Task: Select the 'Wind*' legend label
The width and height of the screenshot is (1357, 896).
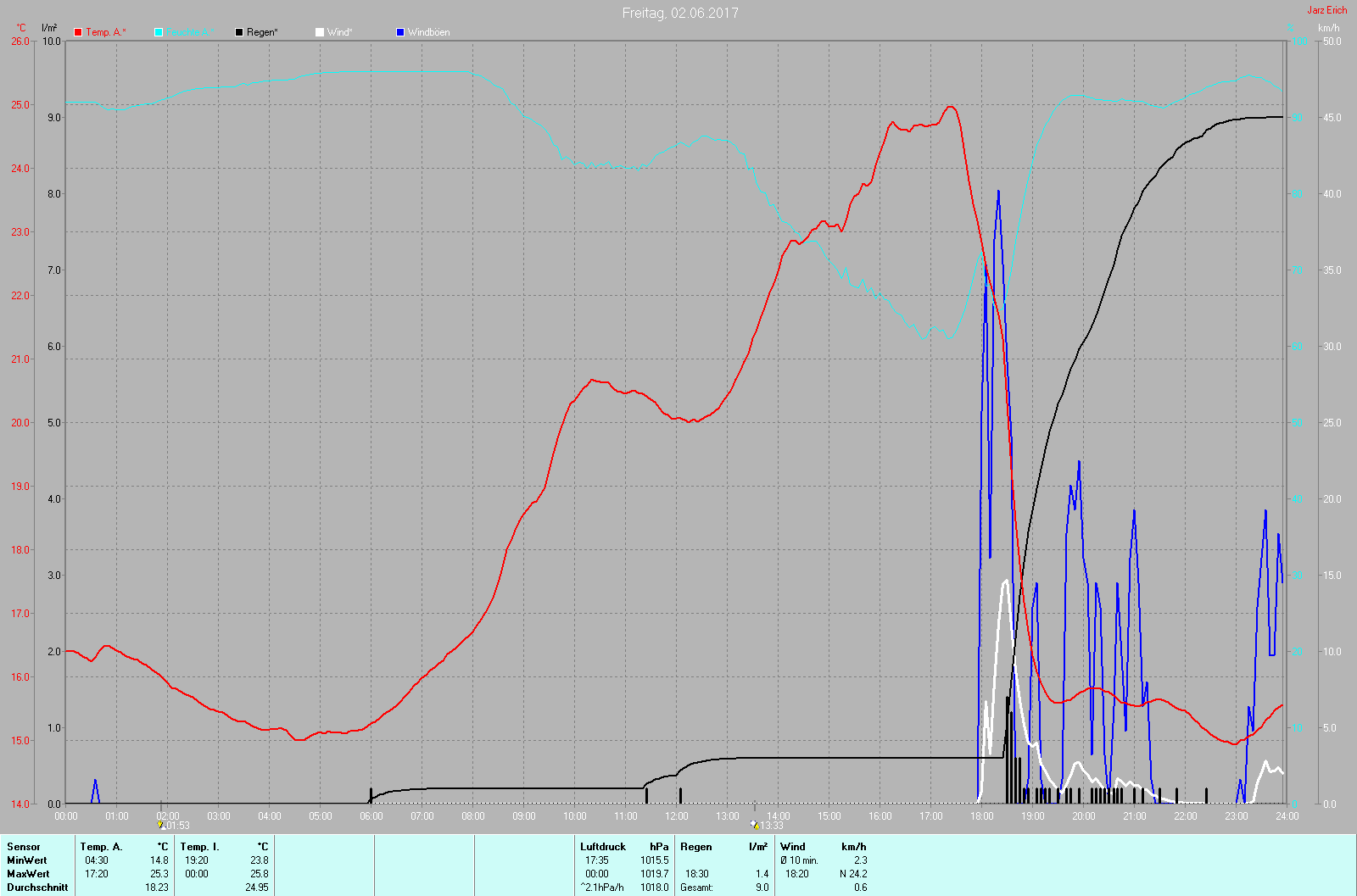Action: click(339, 32)
